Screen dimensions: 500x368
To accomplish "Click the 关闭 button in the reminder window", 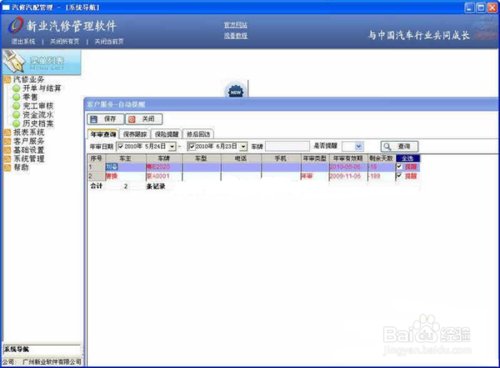I will [144, 119].
